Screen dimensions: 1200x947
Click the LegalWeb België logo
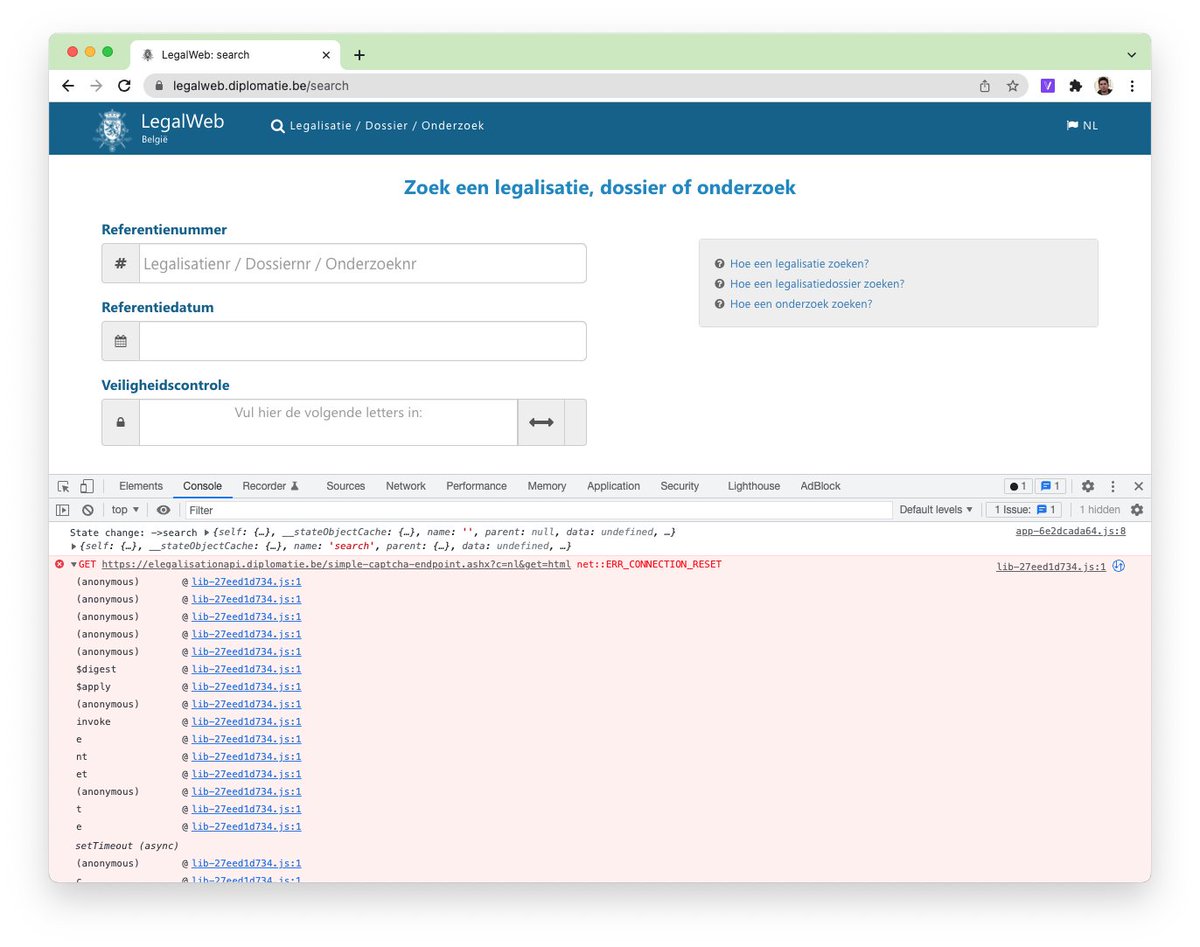(x=159, y=128)
